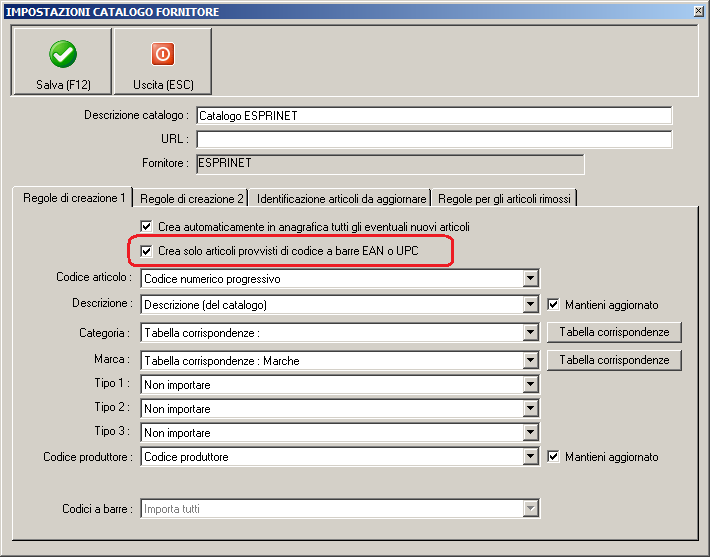
Task: Click the green checkmark Salva icon
Action: [x=63, y=54]
